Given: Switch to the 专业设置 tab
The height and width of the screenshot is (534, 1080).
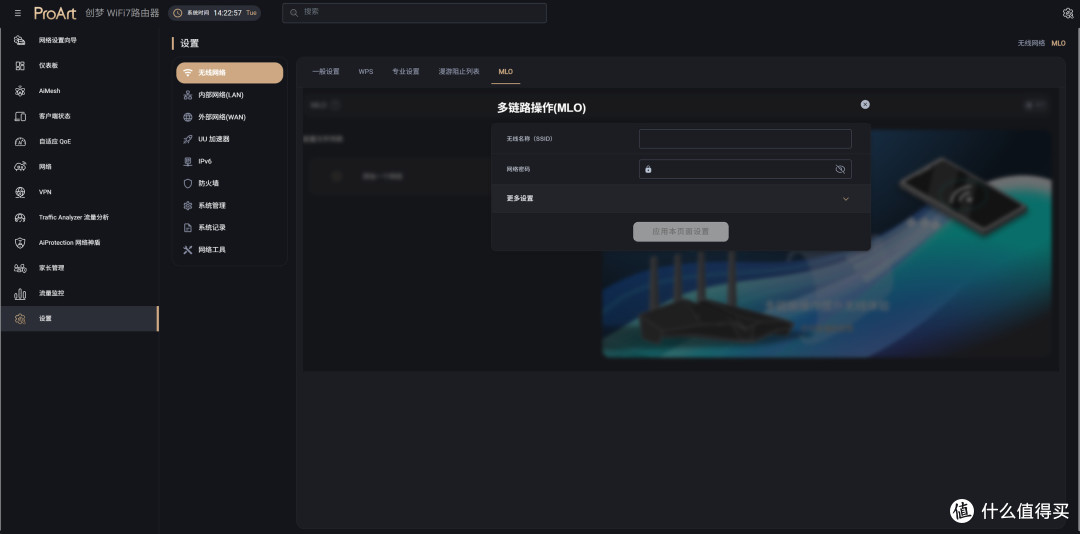Looking at the screenshot, I should (x=406, y=72).
